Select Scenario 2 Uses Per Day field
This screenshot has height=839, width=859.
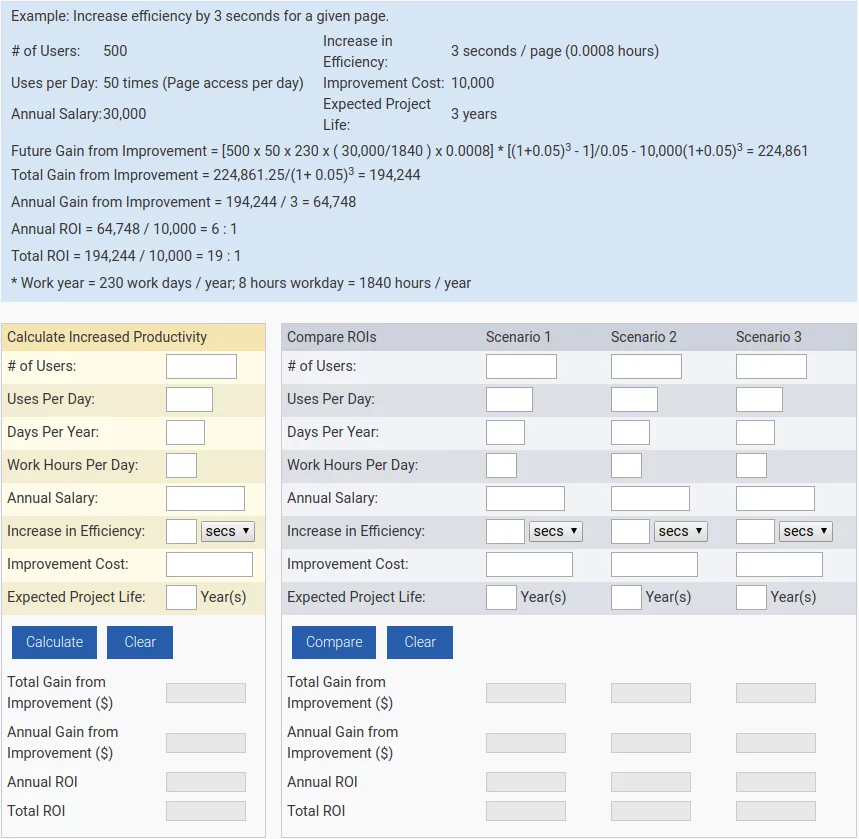tap(634, 399)
